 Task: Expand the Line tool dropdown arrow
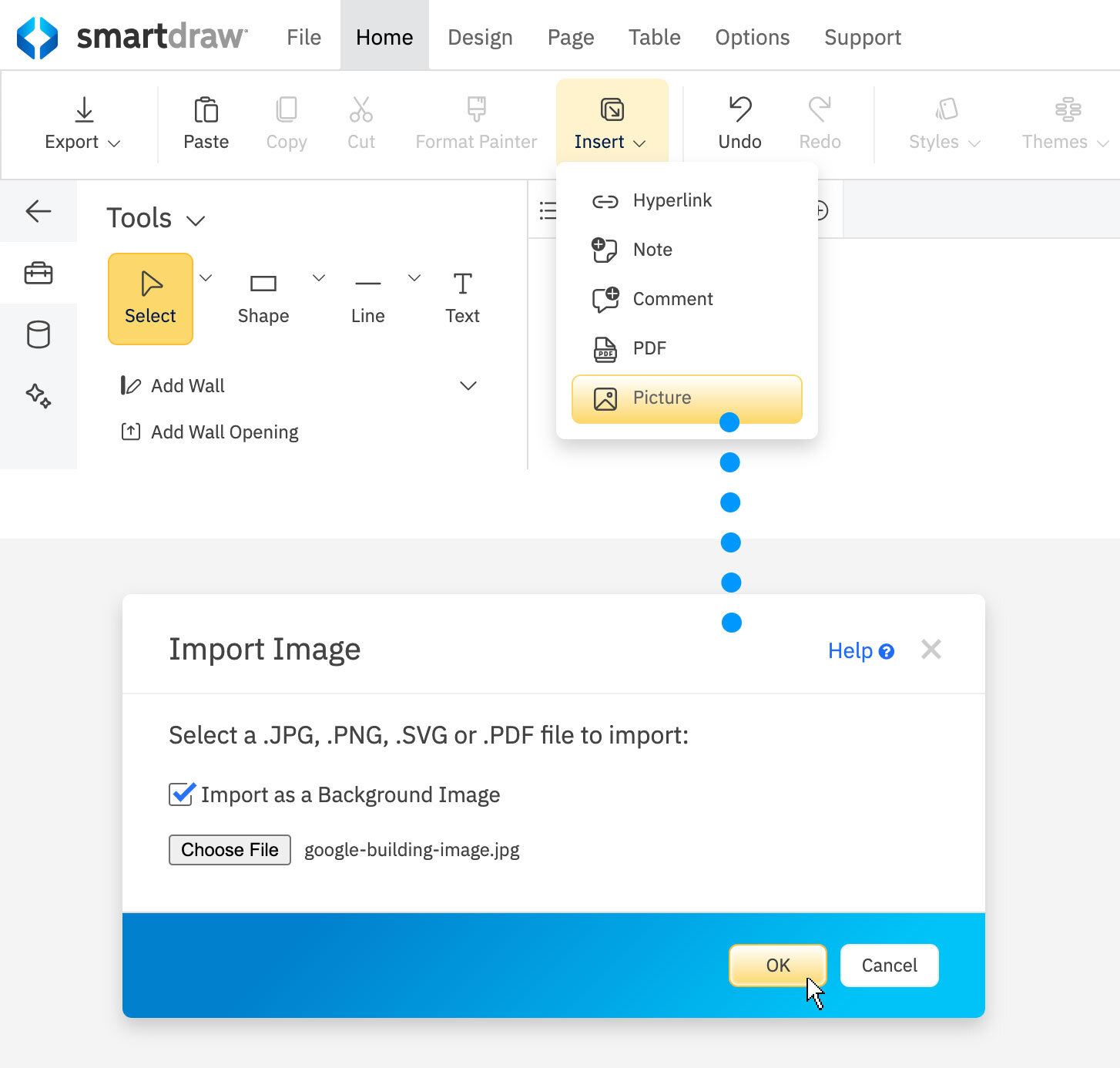[414, 277]
